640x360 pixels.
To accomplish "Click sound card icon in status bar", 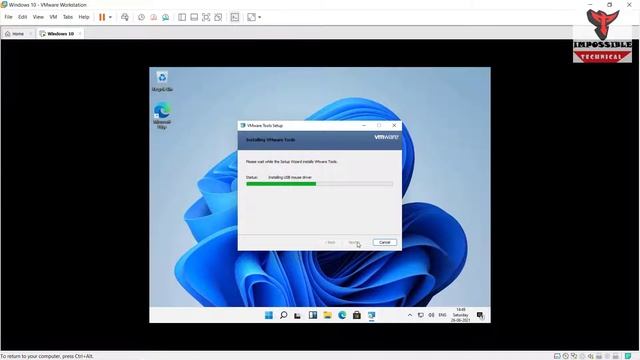I will (591, 356).
